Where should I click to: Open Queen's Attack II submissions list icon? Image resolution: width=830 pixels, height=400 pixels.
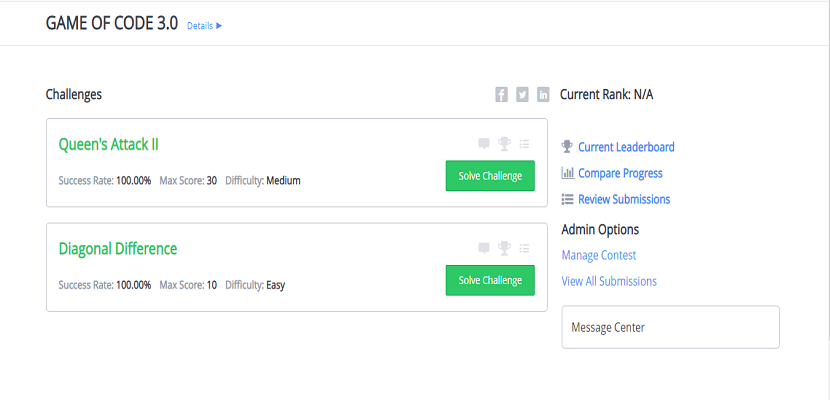pyautogui.click(x=524, y=144)
